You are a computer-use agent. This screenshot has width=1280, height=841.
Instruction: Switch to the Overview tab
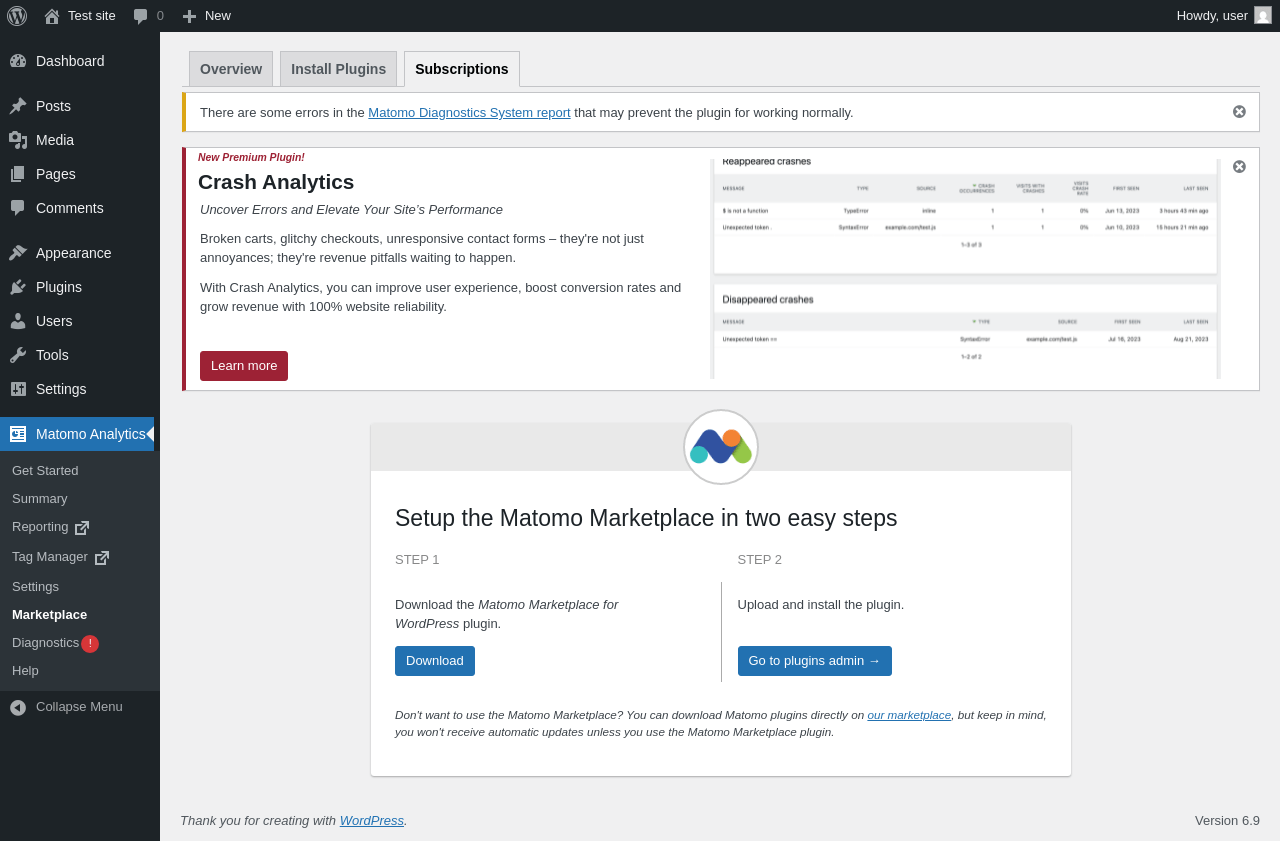tap(231, 69)
